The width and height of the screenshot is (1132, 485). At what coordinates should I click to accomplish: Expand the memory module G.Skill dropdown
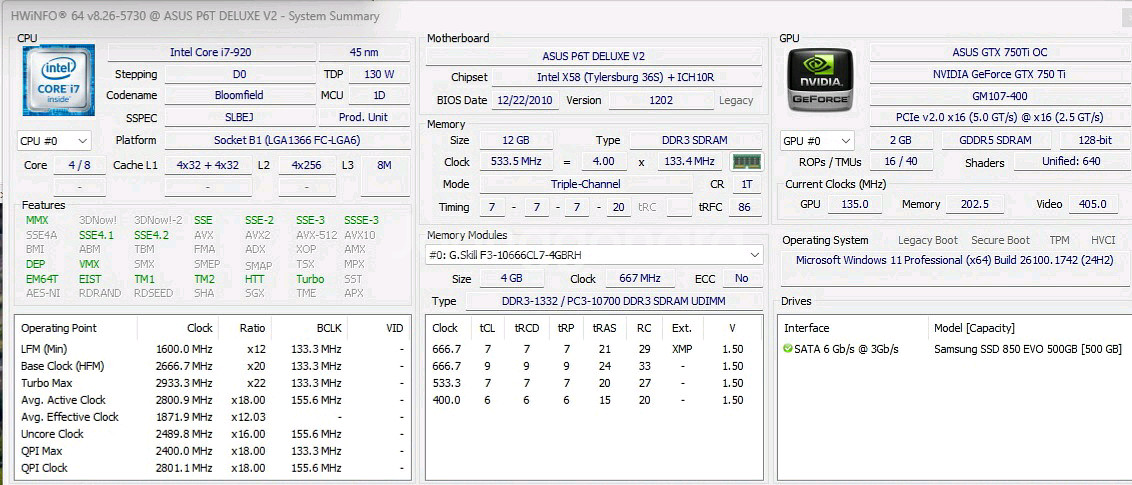[x=594, y=255]
